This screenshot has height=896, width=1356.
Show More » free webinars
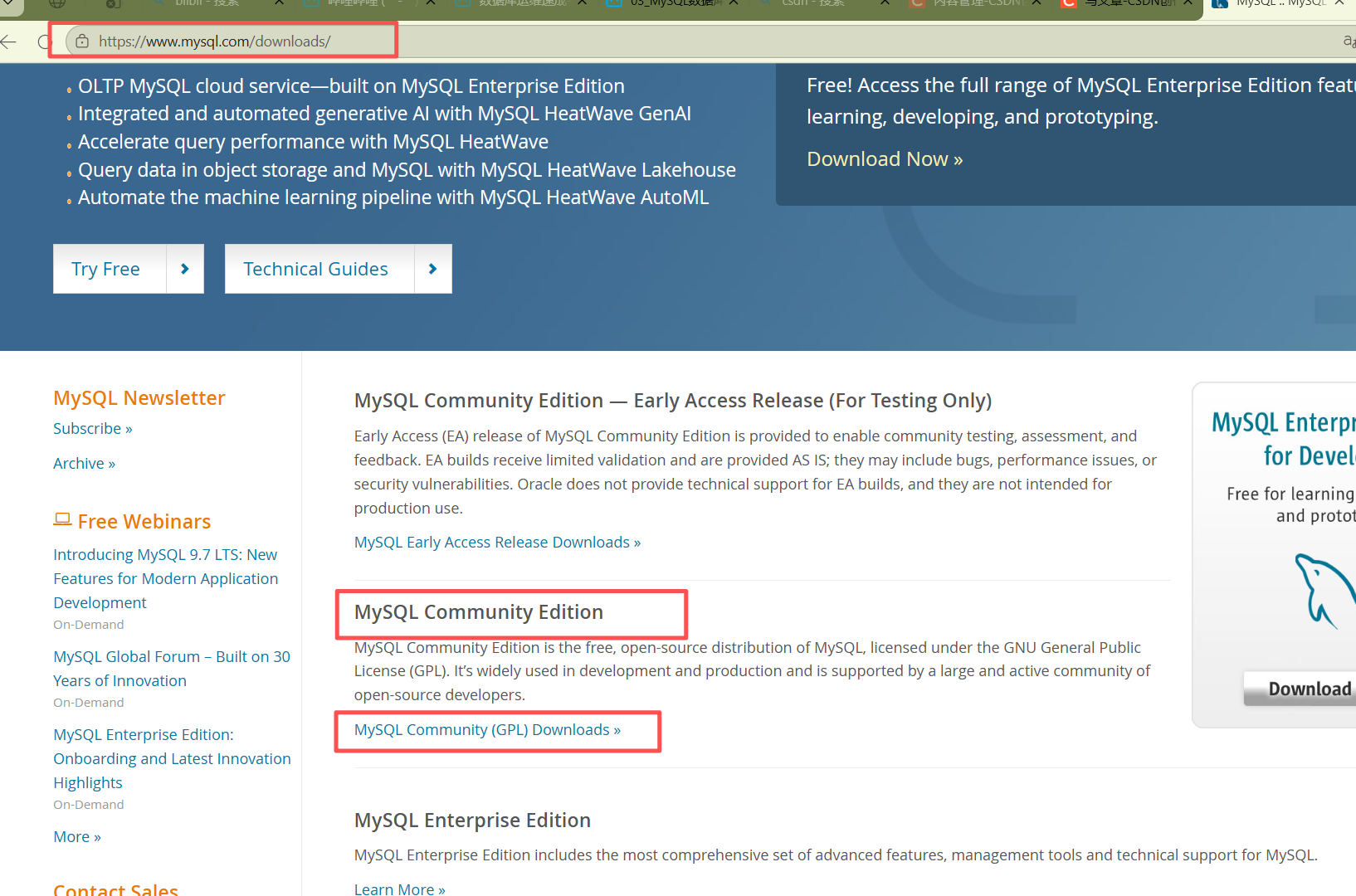pyautogui.click(x=77, y=836)
